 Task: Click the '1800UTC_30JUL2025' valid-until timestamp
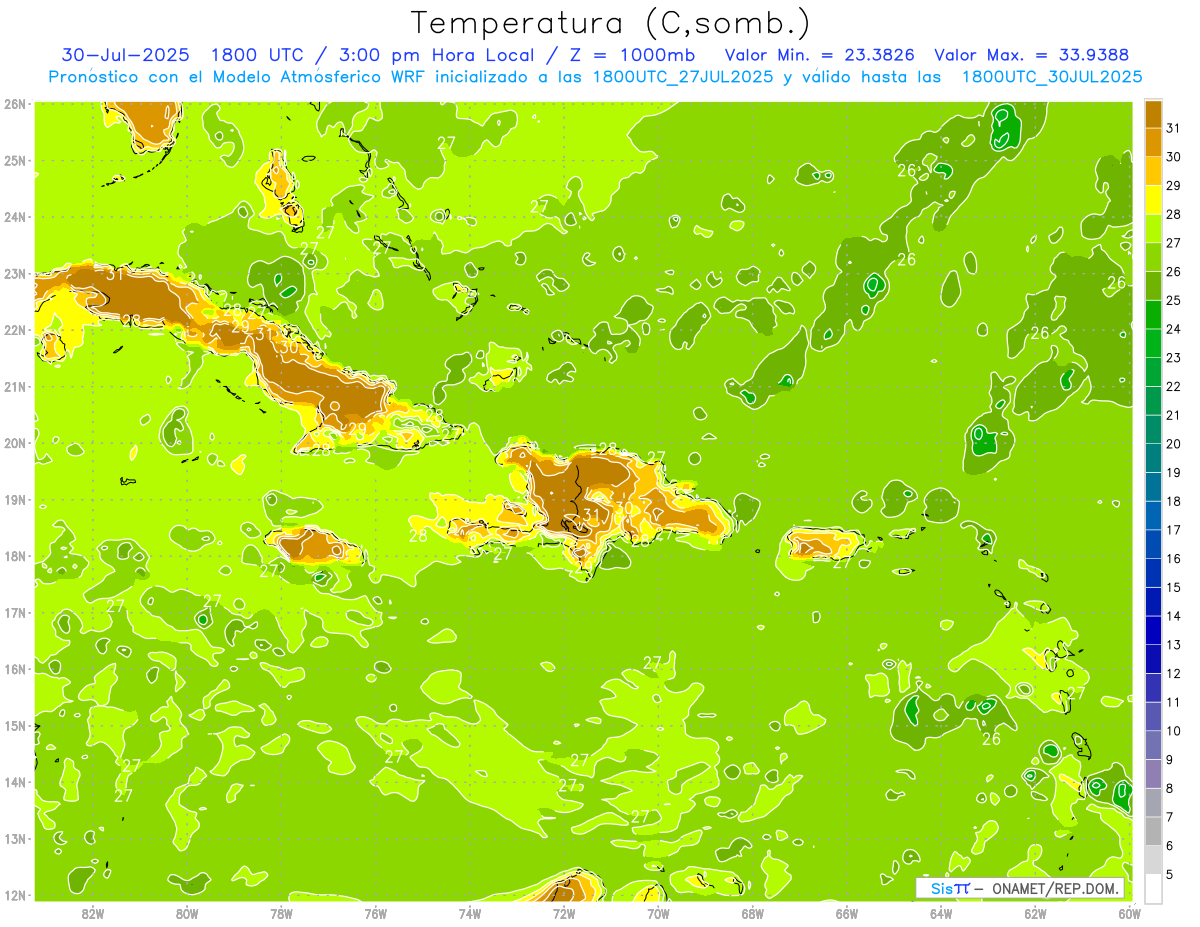[x=1051, y=77]
